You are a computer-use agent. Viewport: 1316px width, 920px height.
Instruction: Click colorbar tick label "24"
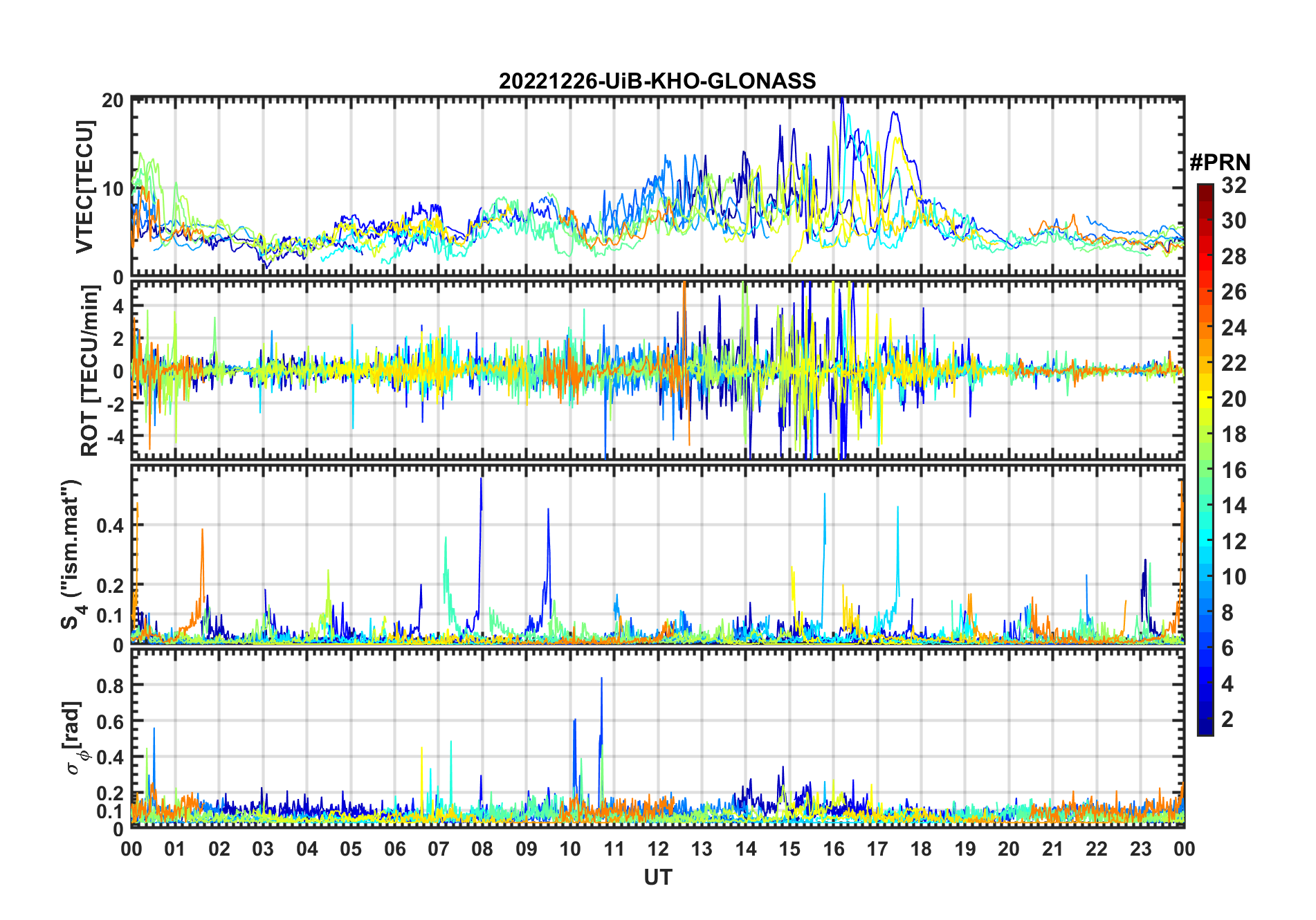pos(1234,328)
